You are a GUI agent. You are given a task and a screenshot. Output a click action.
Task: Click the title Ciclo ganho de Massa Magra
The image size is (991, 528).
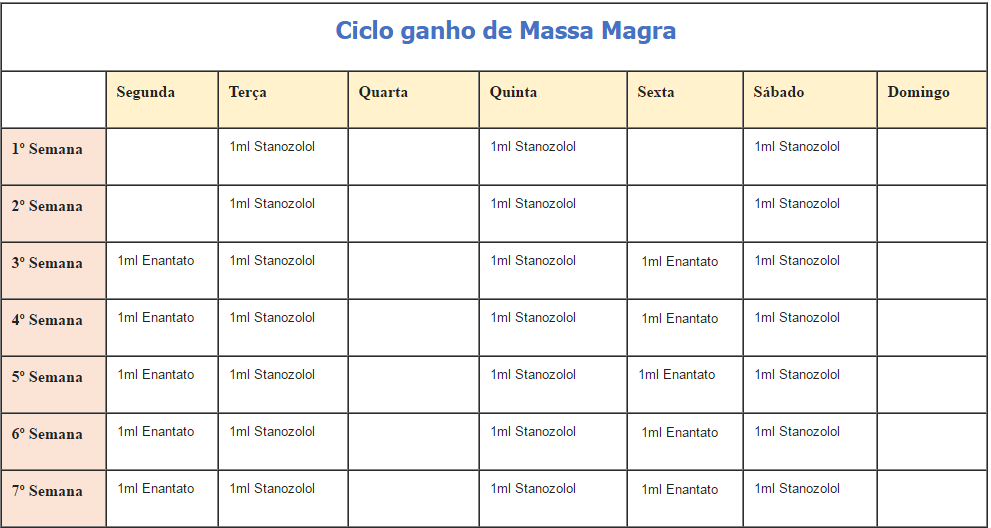click(x=505, y=31)
